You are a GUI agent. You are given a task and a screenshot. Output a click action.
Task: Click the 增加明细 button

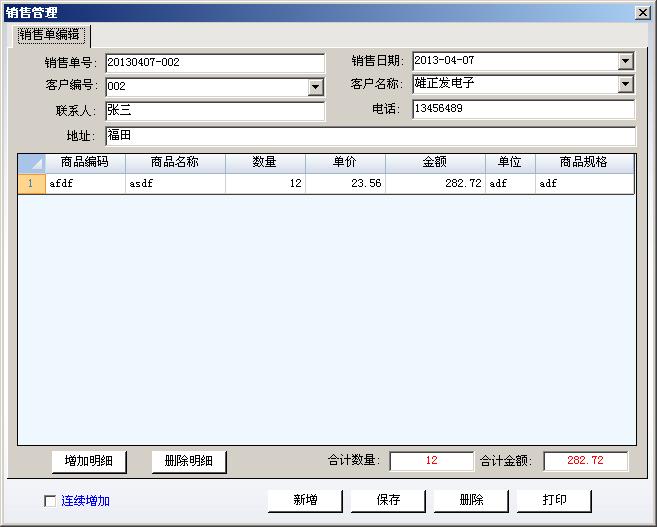click(x=89, y=462)
